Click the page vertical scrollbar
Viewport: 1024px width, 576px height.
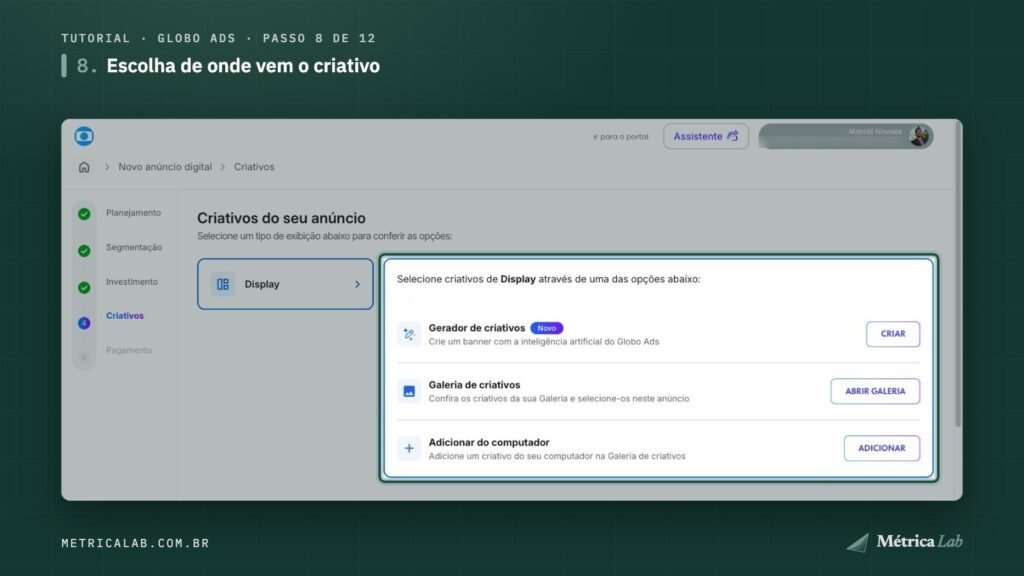click(958, 274)
